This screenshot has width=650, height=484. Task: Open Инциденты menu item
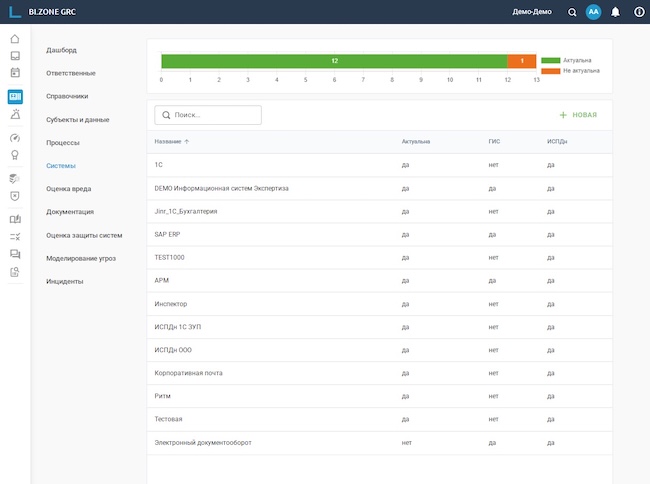point(65,281)
